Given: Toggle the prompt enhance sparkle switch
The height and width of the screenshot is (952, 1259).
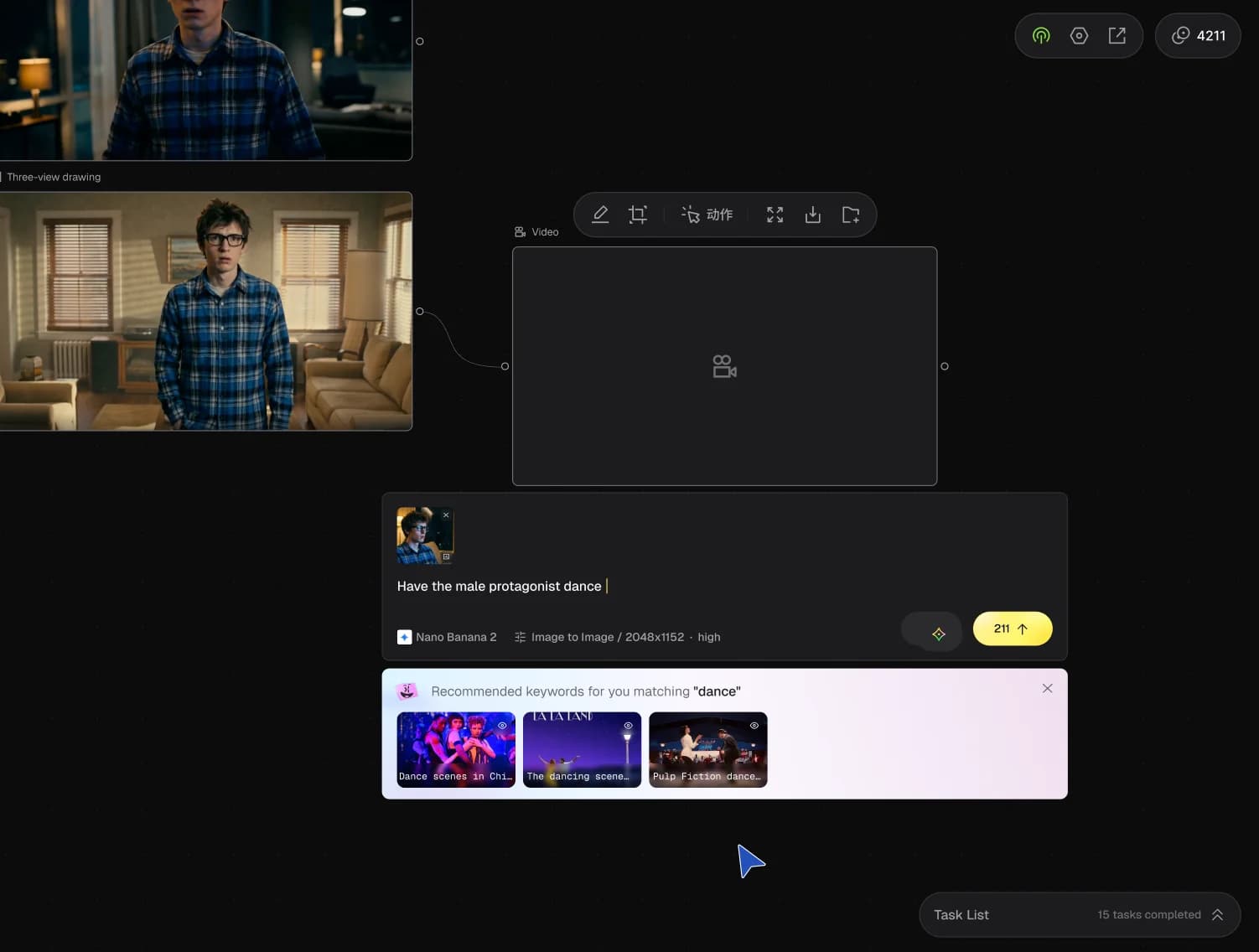Looking at the screenshot, I should point(931,629).
